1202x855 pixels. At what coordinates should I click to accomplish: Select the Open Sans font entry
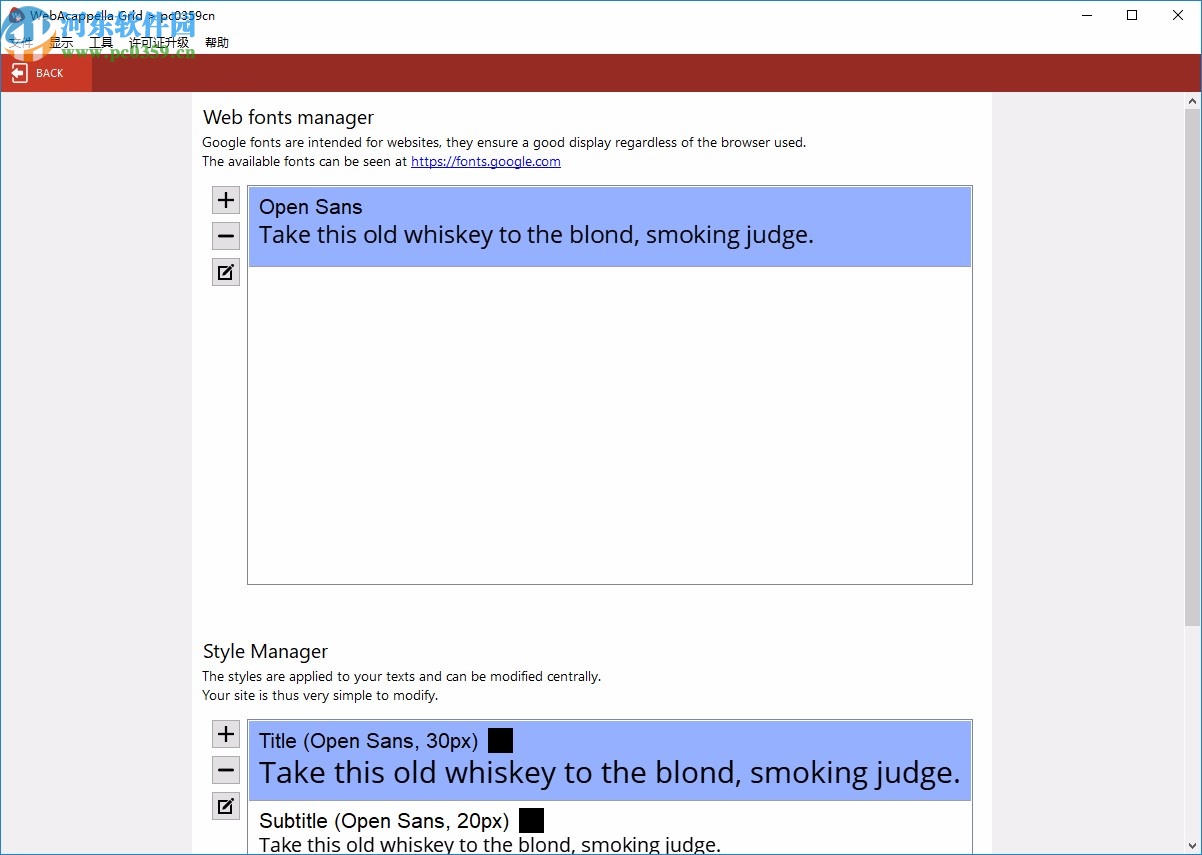point(610,226)
